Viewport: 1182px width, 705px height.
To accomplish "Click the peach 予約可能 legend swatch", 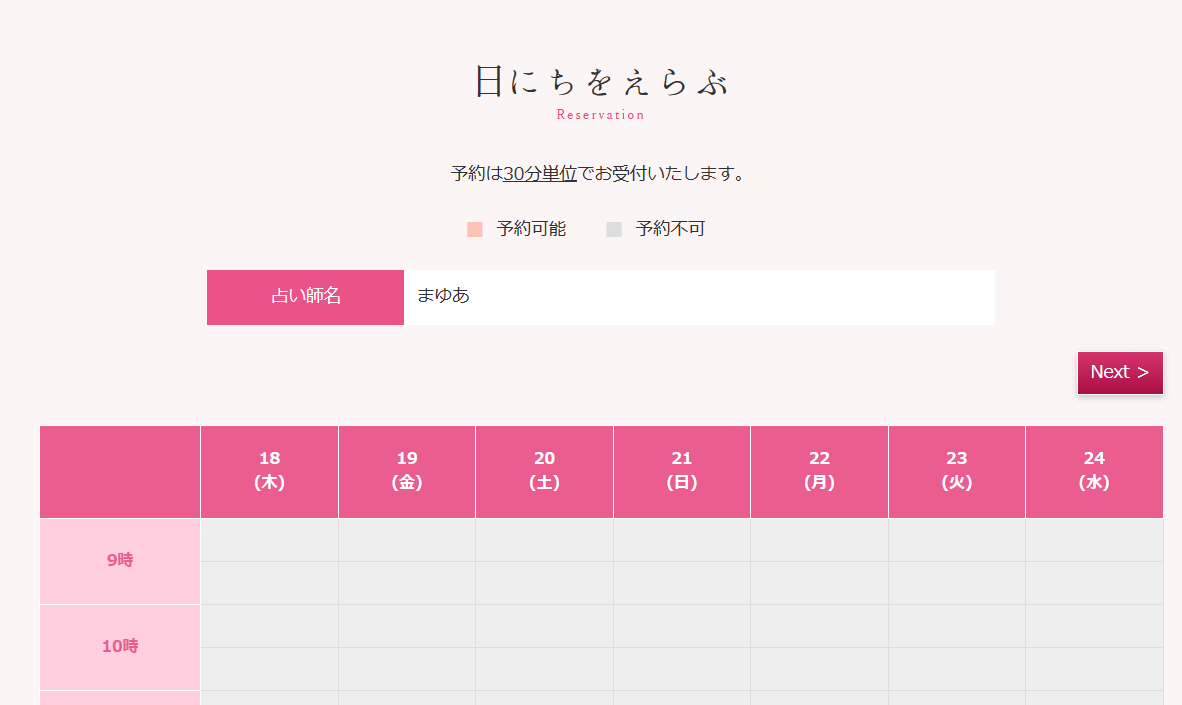I will (x=475, y=230).
